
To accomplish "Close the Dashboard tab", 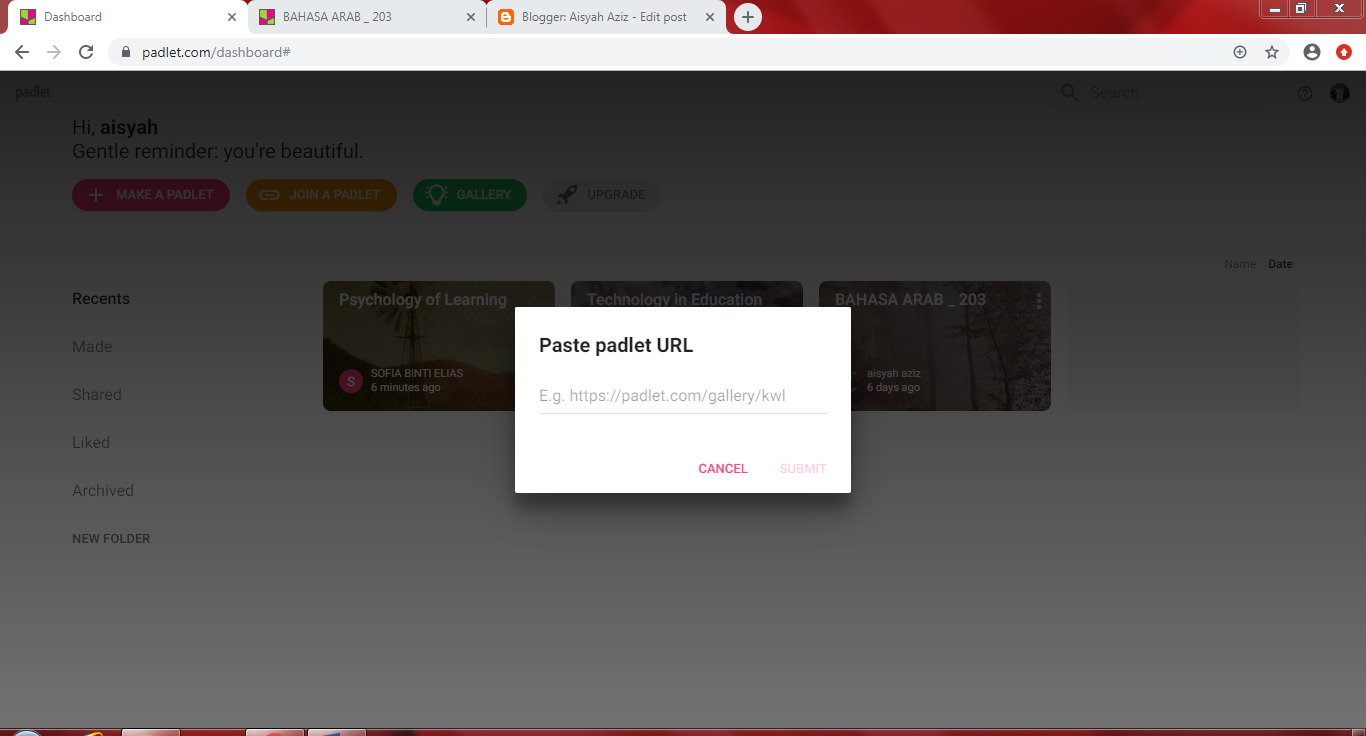I will pos(232,17).
